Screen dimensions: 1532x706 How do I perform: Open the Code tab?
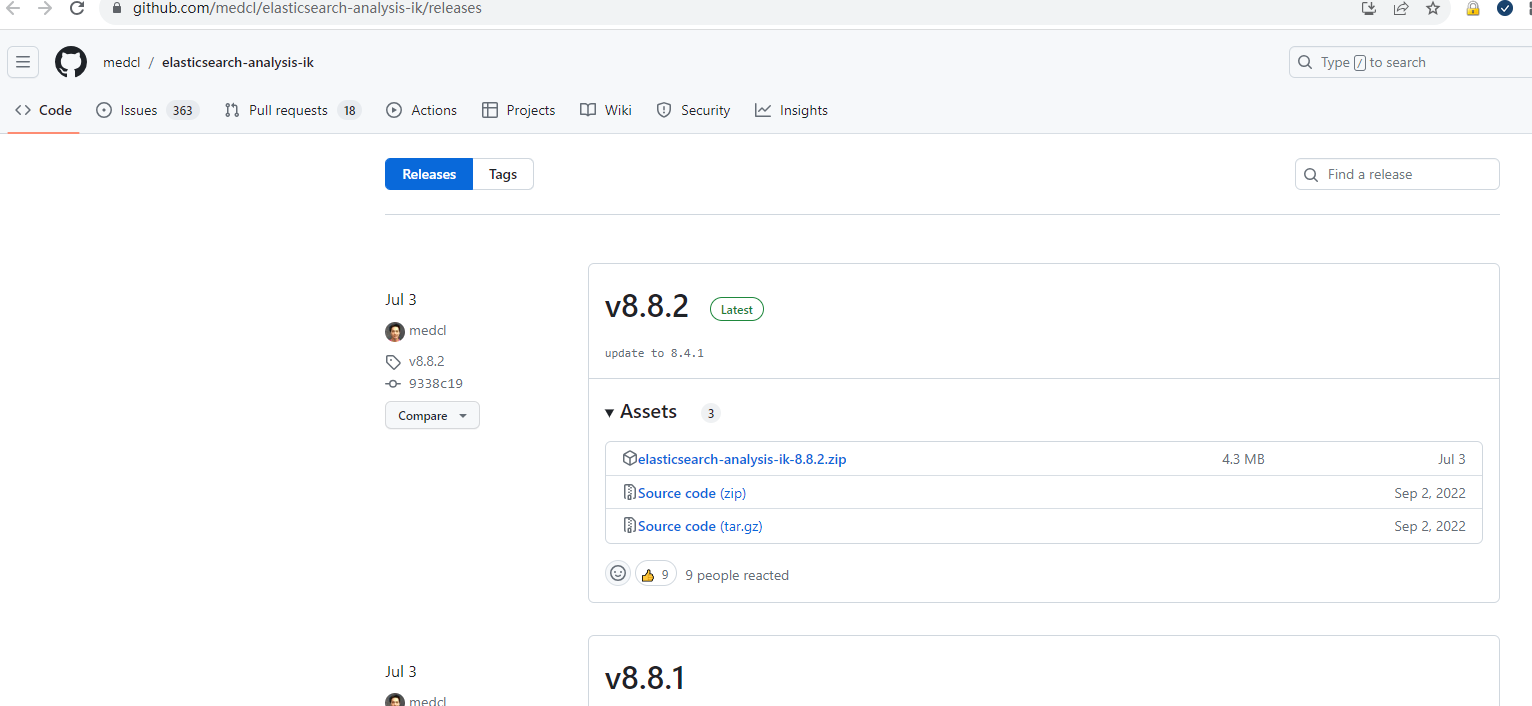pyautogui.click(x=44, y=110)
